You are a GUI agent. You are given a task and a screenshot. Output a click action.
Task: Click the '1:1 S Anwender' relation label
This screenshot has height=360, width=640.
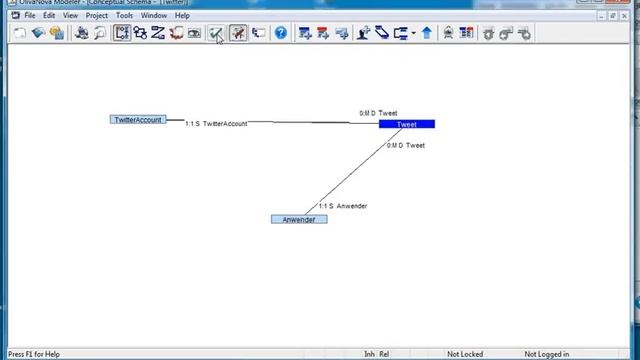pos(343,206)
